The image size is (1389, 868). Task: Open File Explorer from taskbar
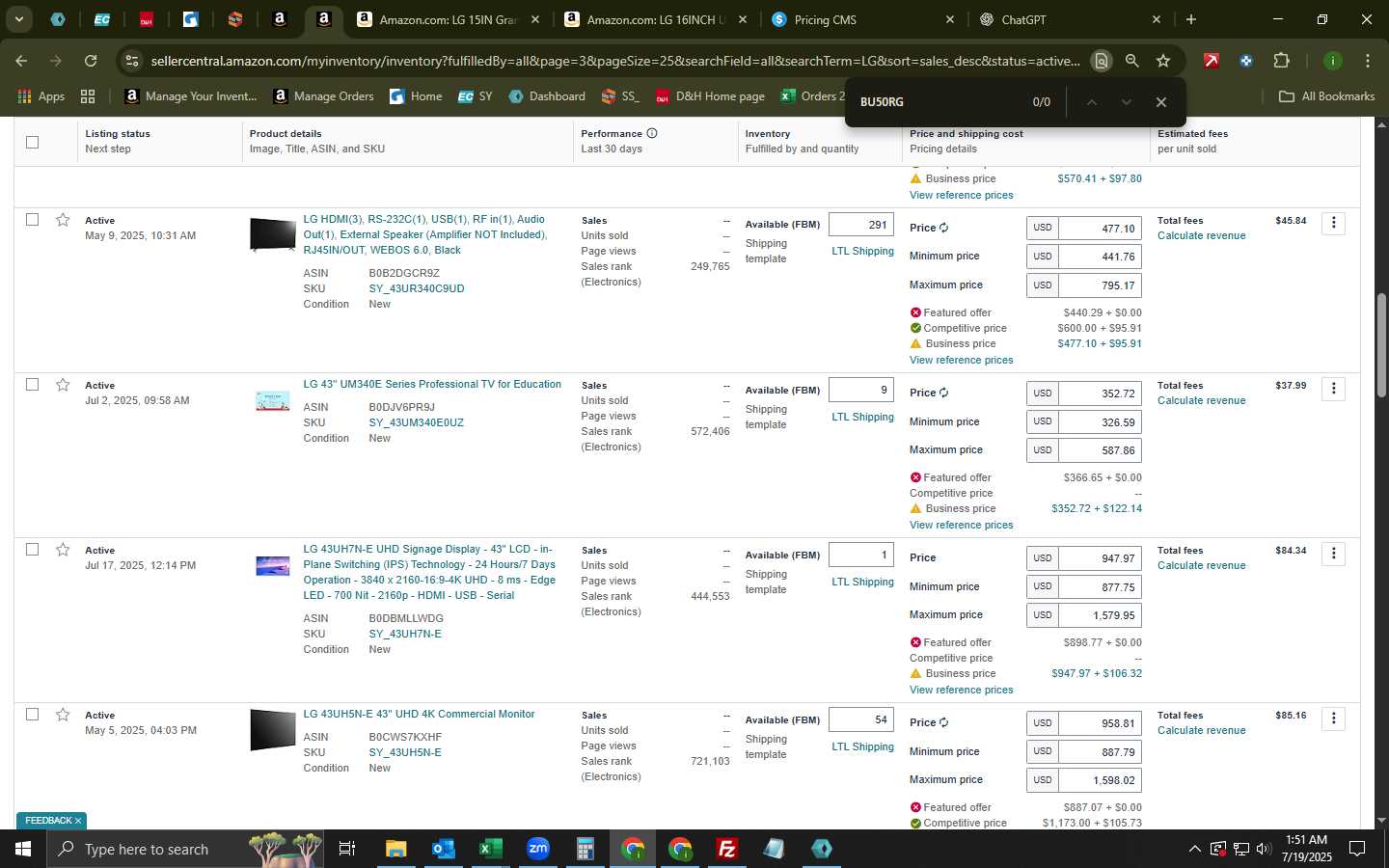pyautogui.click(x=395, y=849)
